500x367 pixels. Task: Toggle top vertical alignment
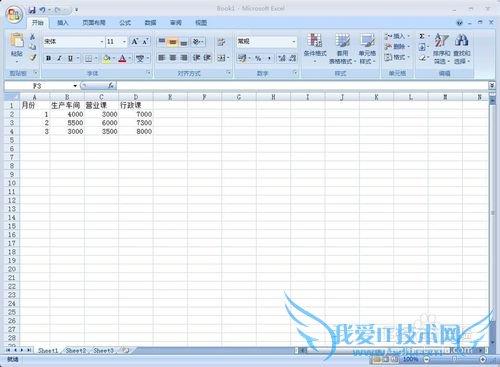[162, 42]
